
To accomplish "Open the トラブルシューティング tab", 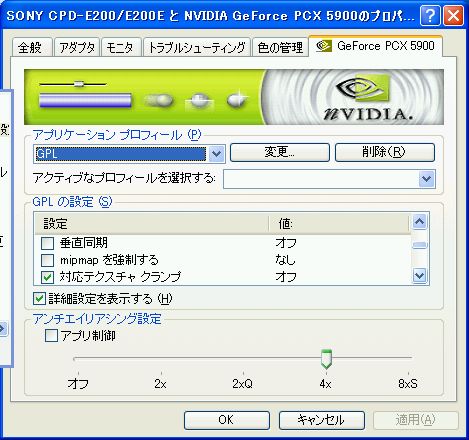I will point(197,47).
